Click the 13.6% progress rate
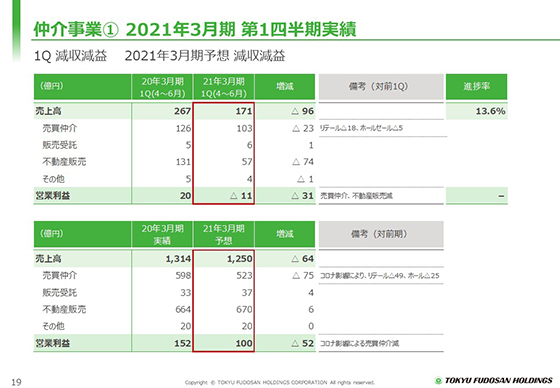Screen dimensions: 560x388 (490, 111)
